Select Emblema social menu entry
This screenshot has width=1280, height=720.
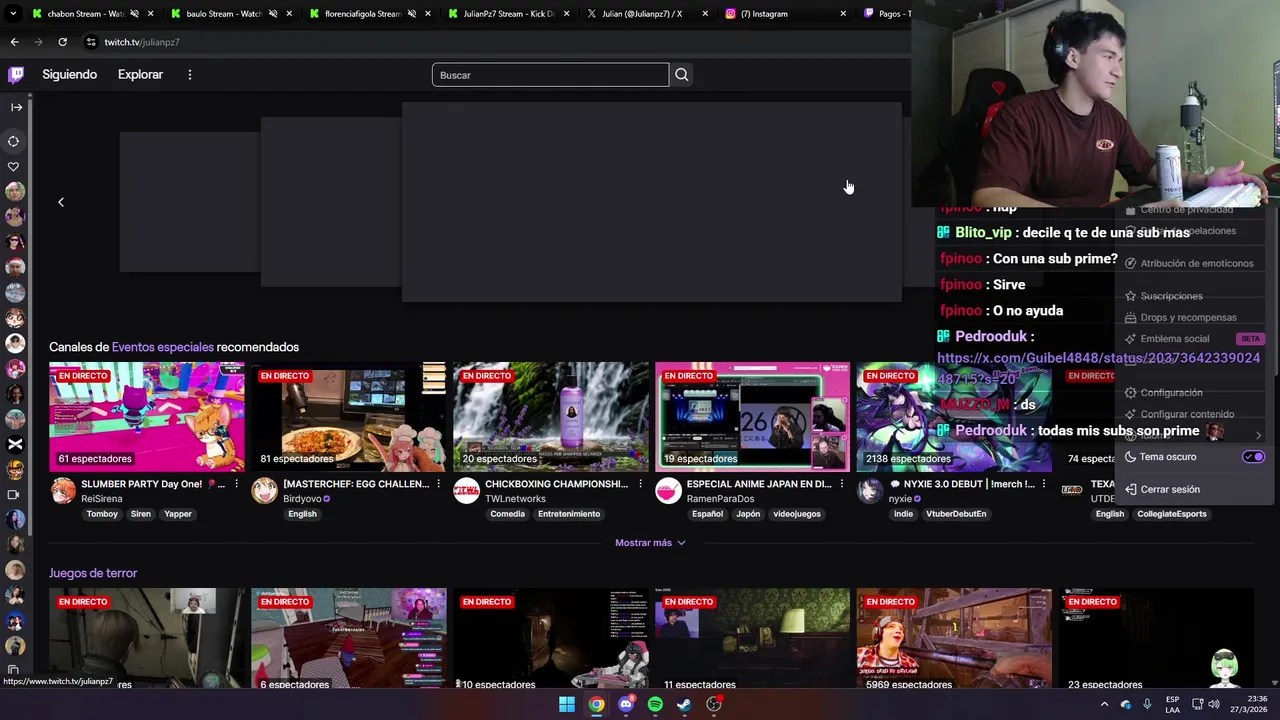tap(1174, 339)
